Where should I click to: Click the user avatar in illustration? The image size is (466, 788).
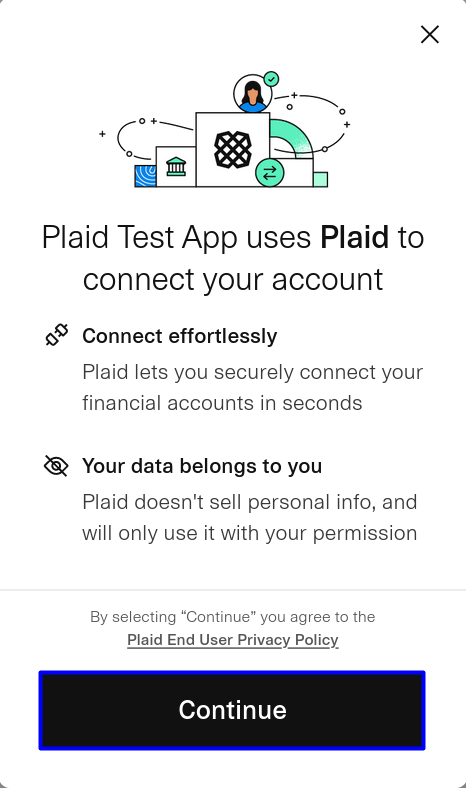[x=252, y=94]
